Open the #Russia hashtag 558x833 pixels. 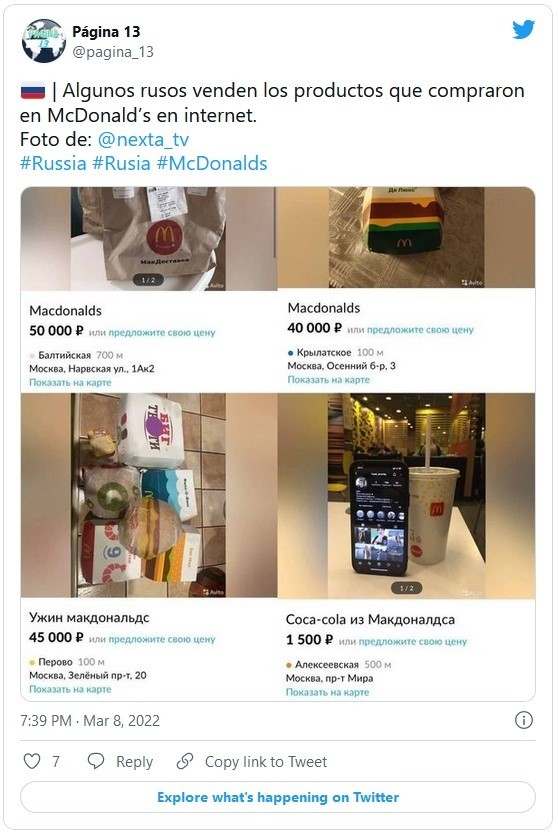click(53, 163)
